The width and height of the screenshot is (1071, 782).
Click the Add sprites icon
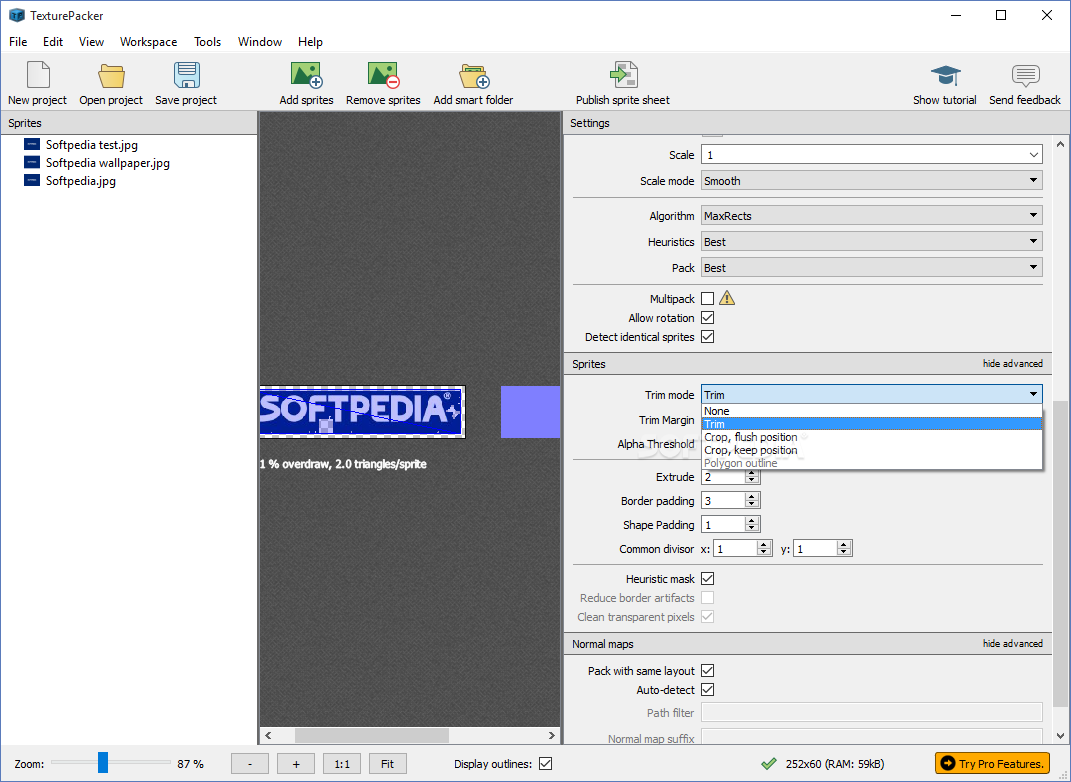306,75
